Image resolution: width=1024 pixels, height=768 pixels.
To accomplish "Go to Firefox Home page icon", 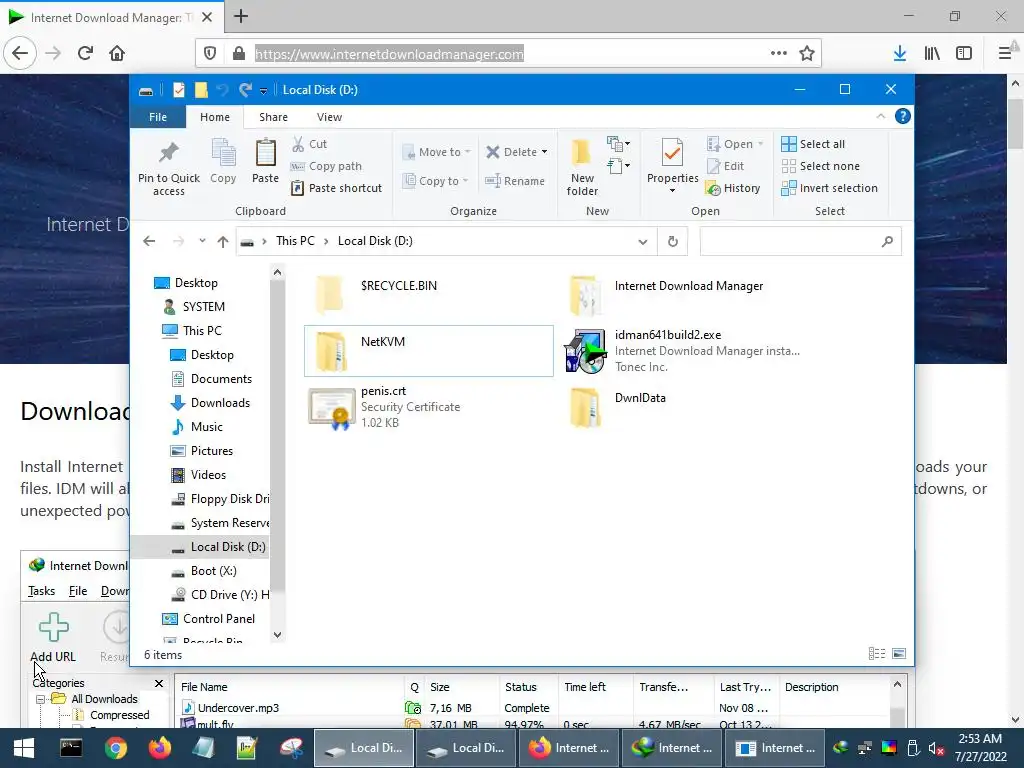I will [x=117, y=53].
